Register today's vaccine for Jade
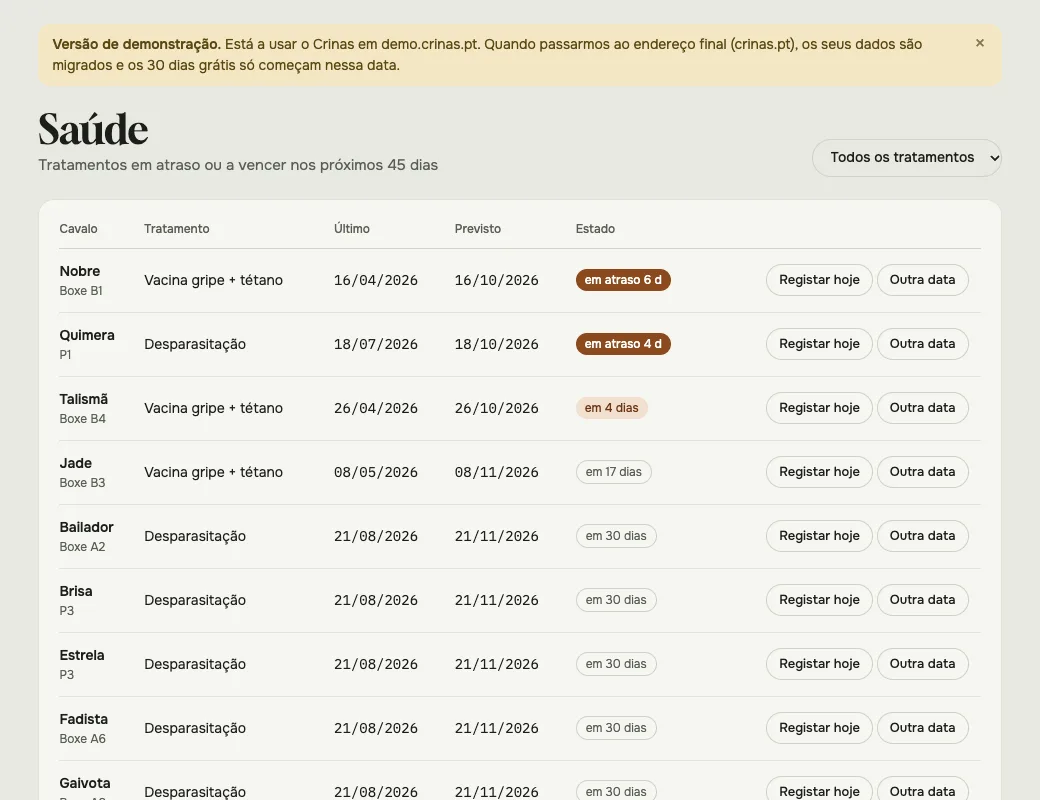The height and width of the screenshot is (800, 1040). [x=819, y=472]
